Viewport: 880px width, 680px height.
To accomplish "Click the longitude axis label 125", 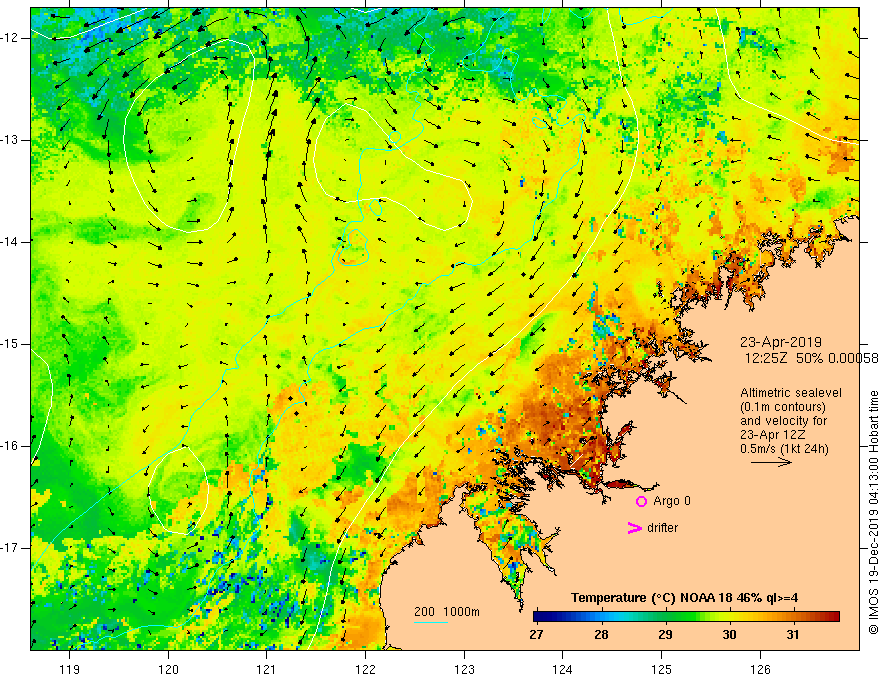I will (x=662, y=669).
